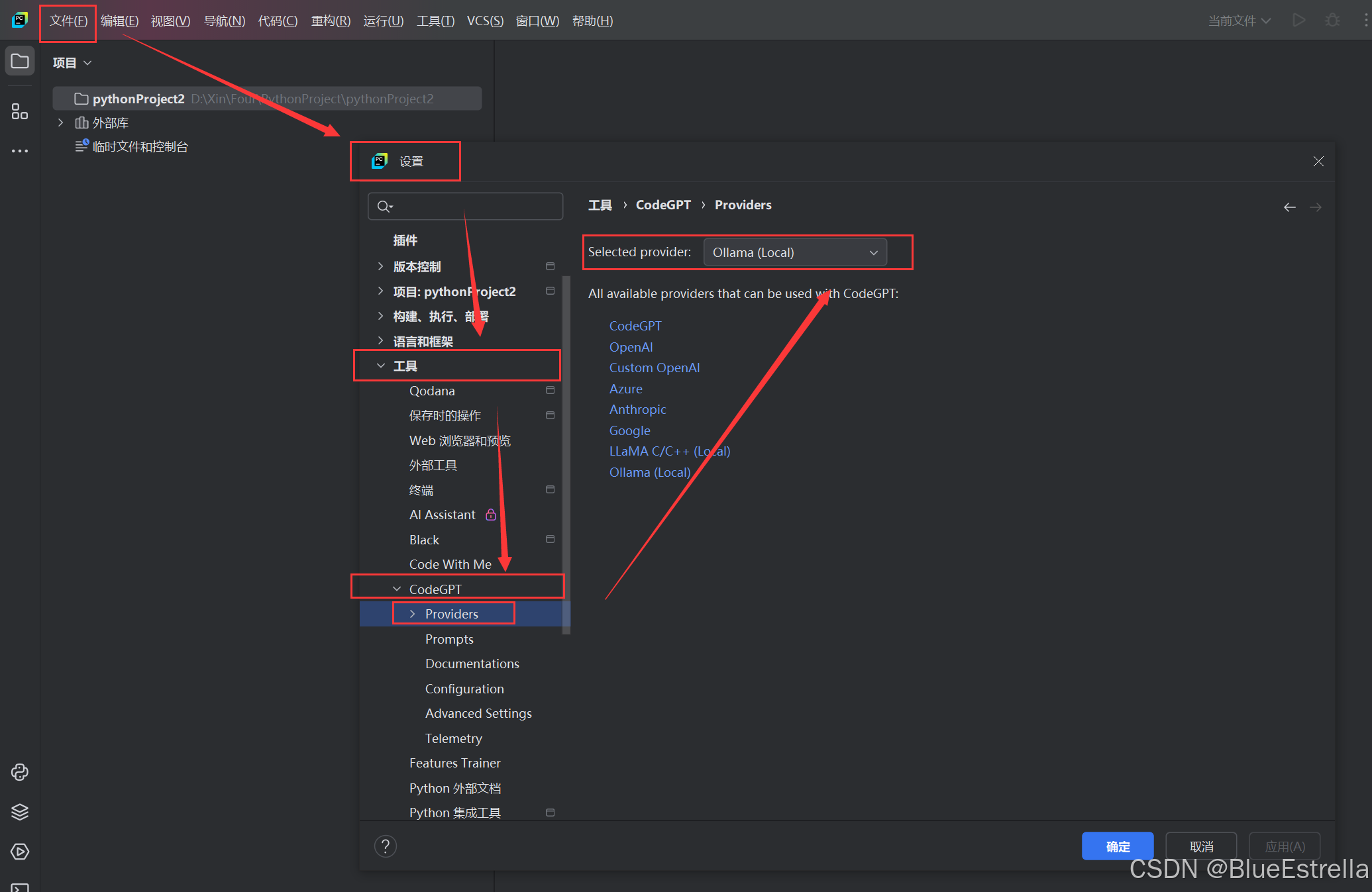This screenshot has height=892, width=1372.
Task: Collapse the CodeGPT tree node
Action: [397, 589]
